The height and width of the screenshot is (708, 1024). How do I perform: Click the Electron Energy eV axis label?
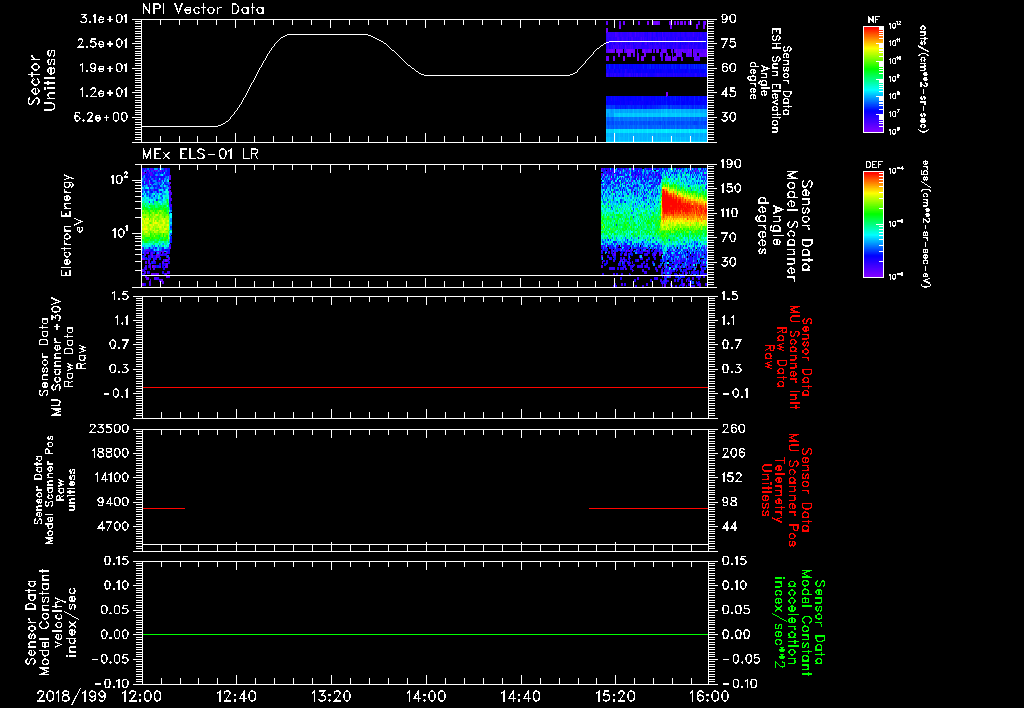(x=72, y=225)
